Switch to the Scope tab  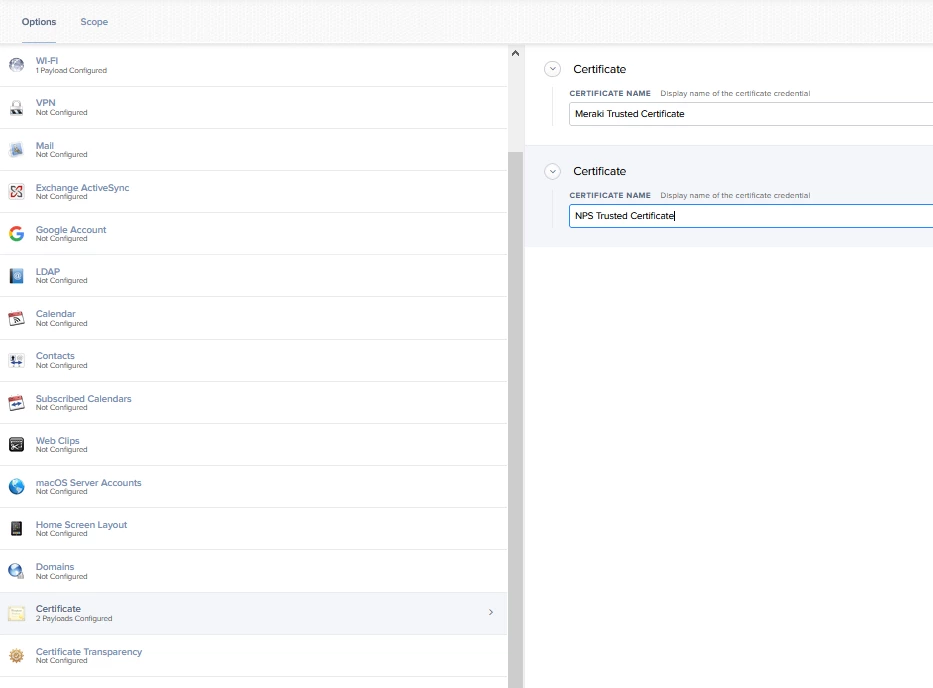pyautogui.click(x=94, y=22)
